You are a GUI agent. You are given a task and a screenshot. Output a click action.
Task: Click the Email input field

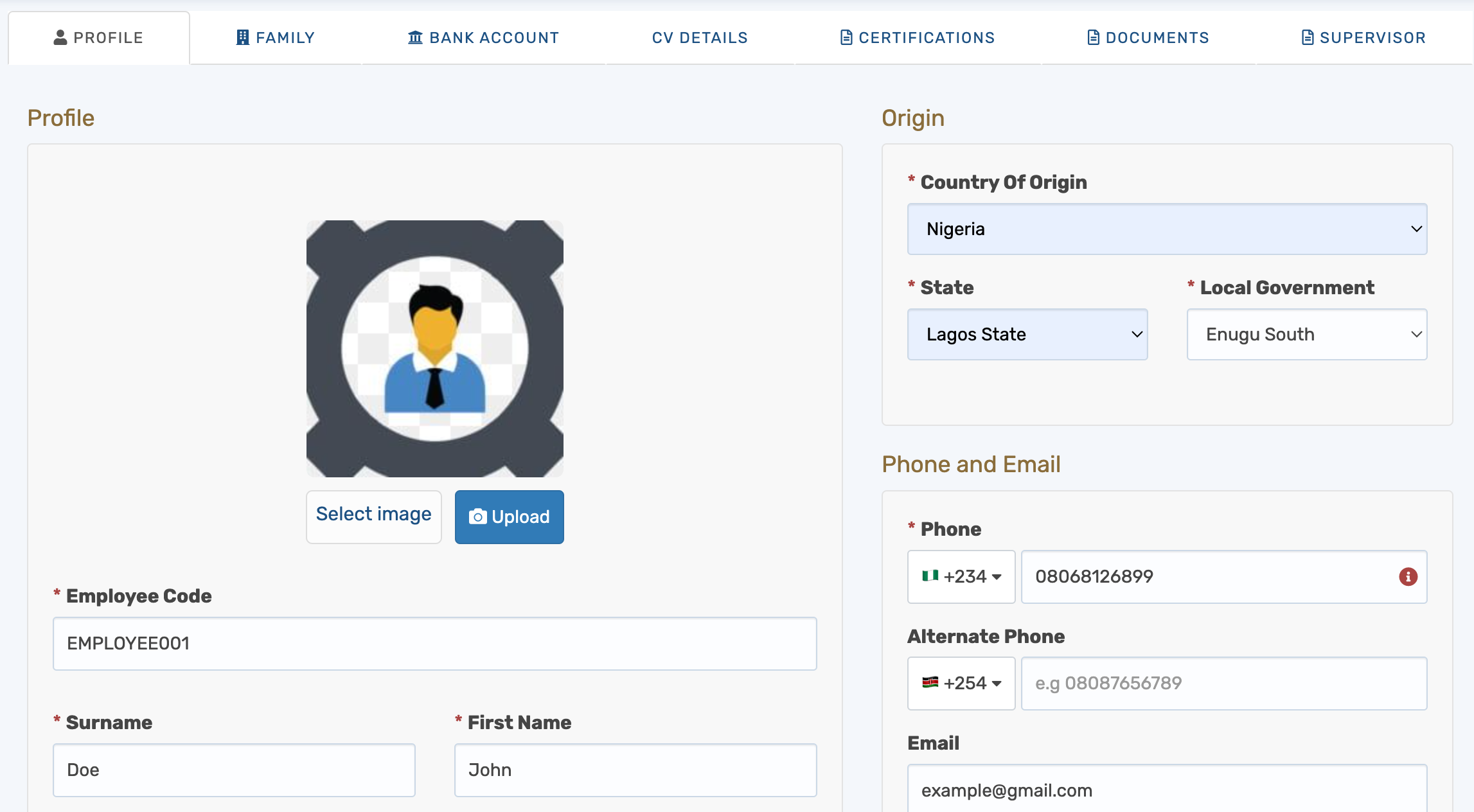(x=1167, y=790)
